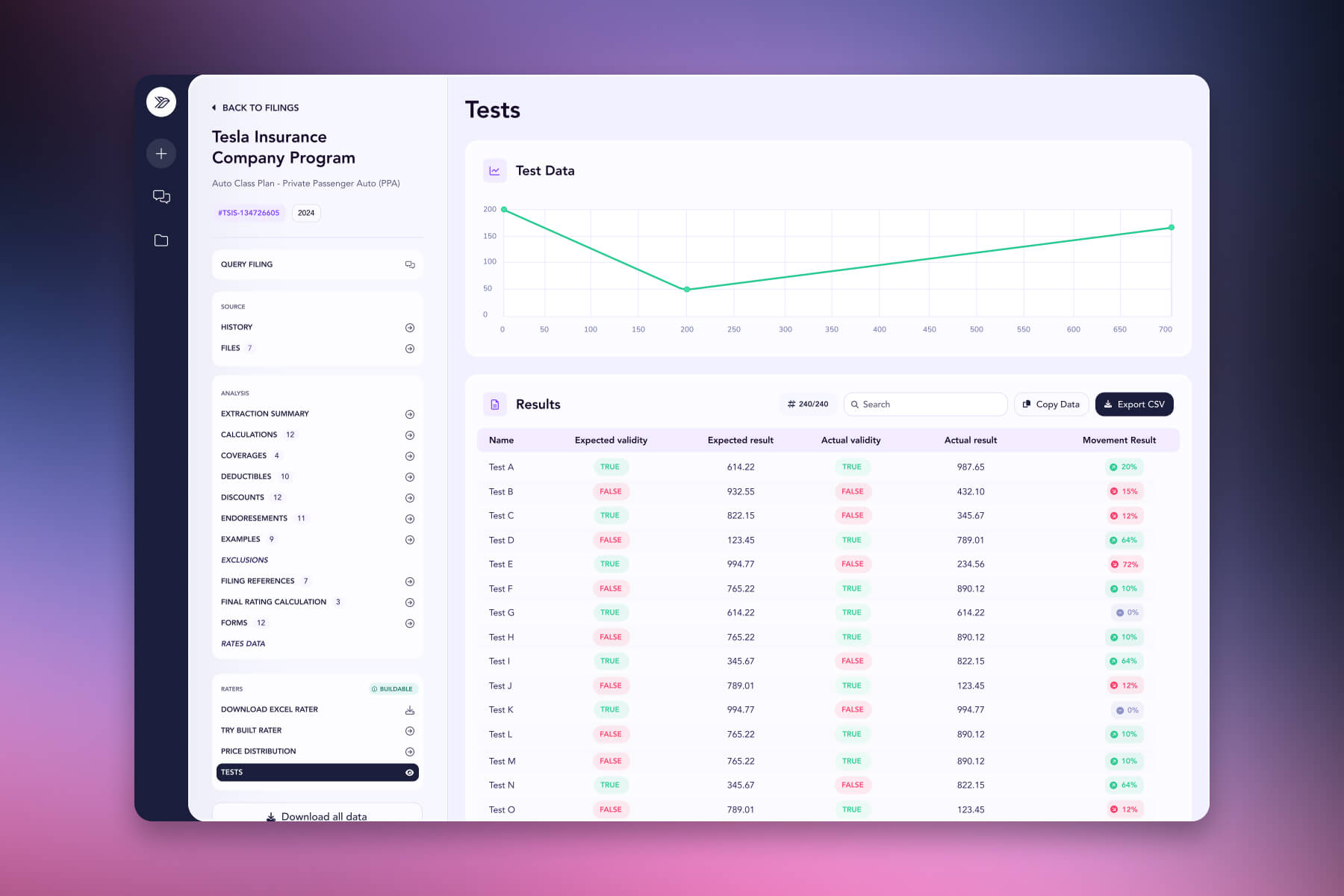Image resolution: width=1344 pixels, height=896 pixels.
Task: Expand the History source section
Action: (409, 327)
